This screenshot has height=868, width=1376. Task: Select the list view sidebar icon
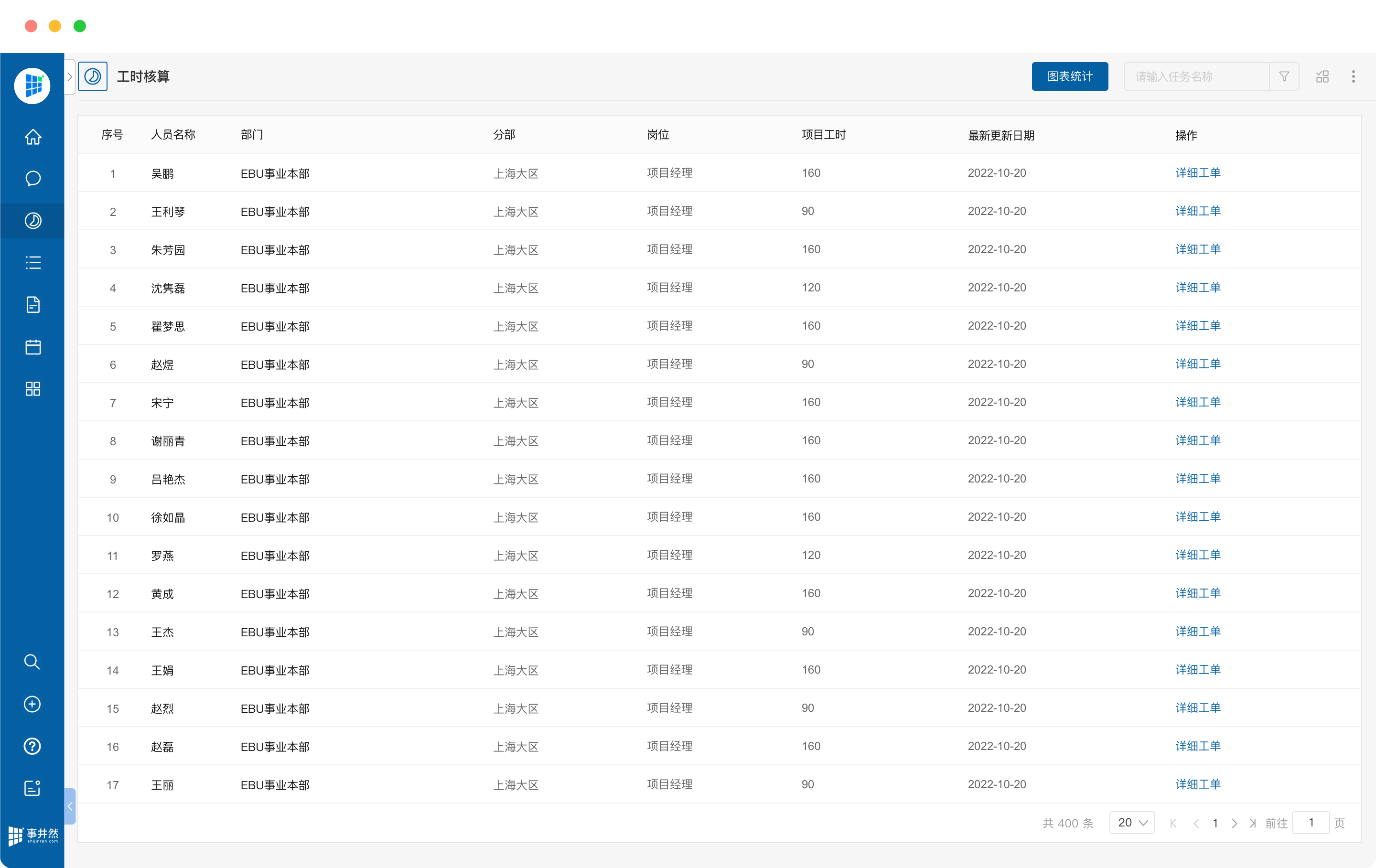pyautogui.click(x=32, y=263)
